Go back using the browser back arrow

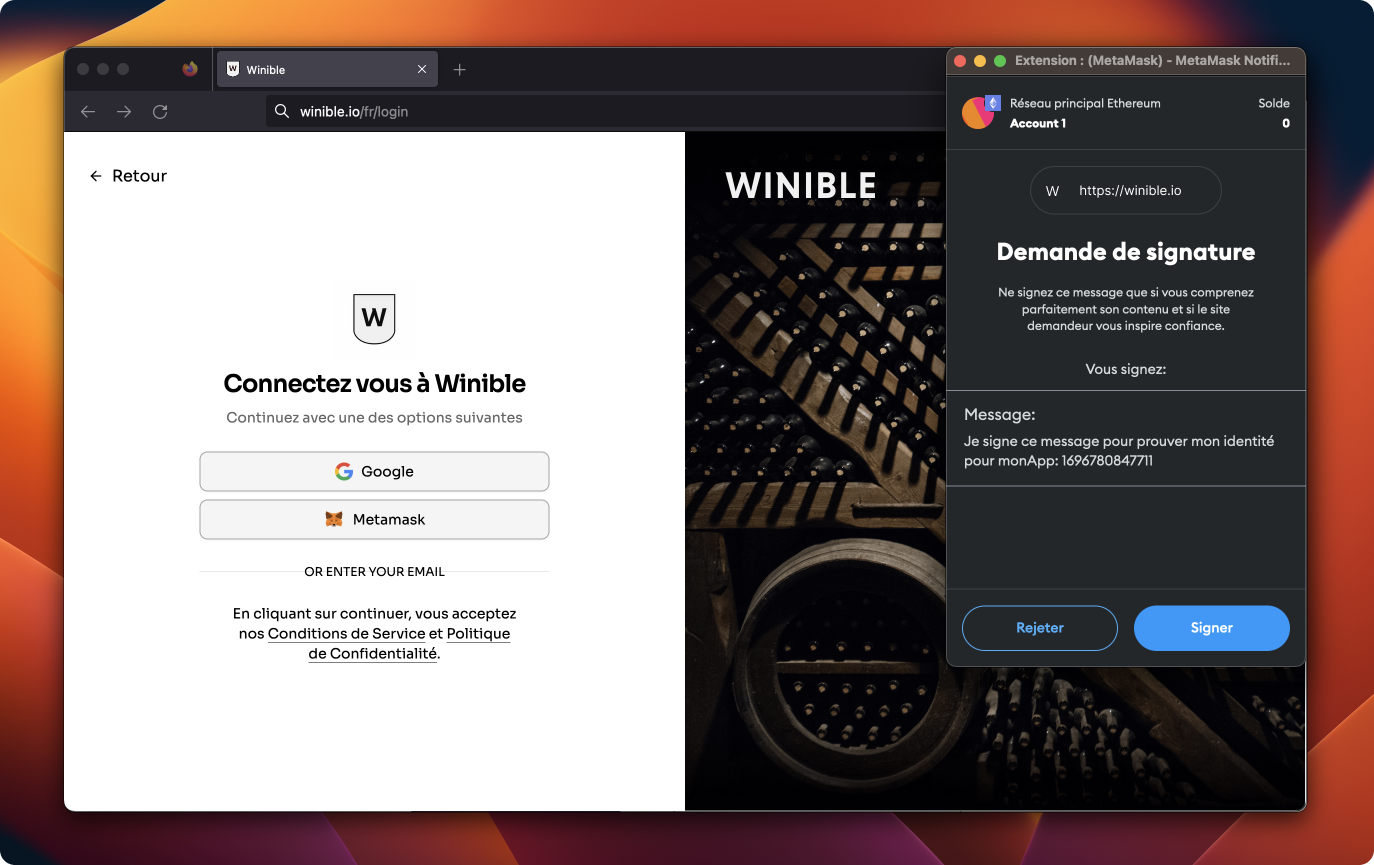[88, 112]
